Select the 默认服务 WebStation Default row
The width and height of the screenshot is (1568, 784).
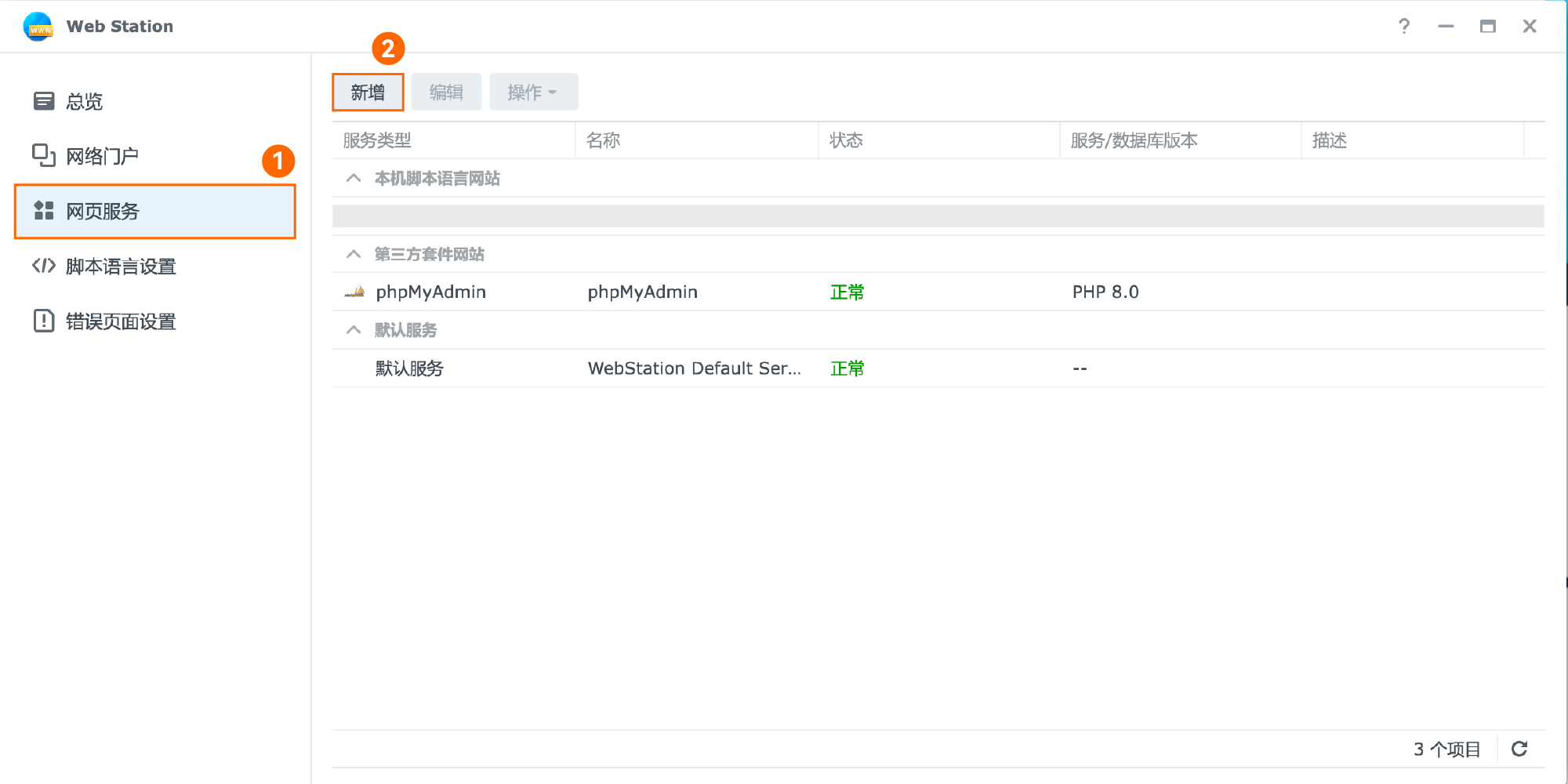pos(693,368)
